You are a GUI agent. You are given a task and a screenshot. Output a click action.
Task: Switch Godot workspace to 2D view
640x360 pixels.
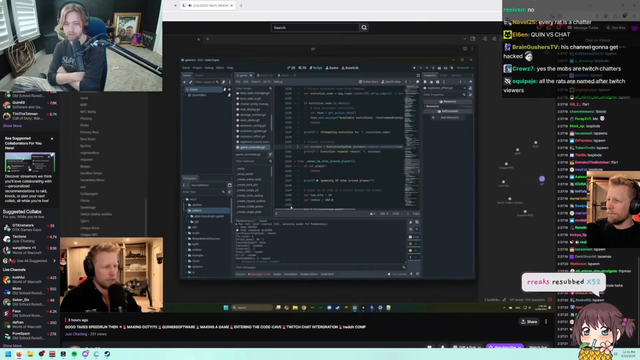(291, 68)
